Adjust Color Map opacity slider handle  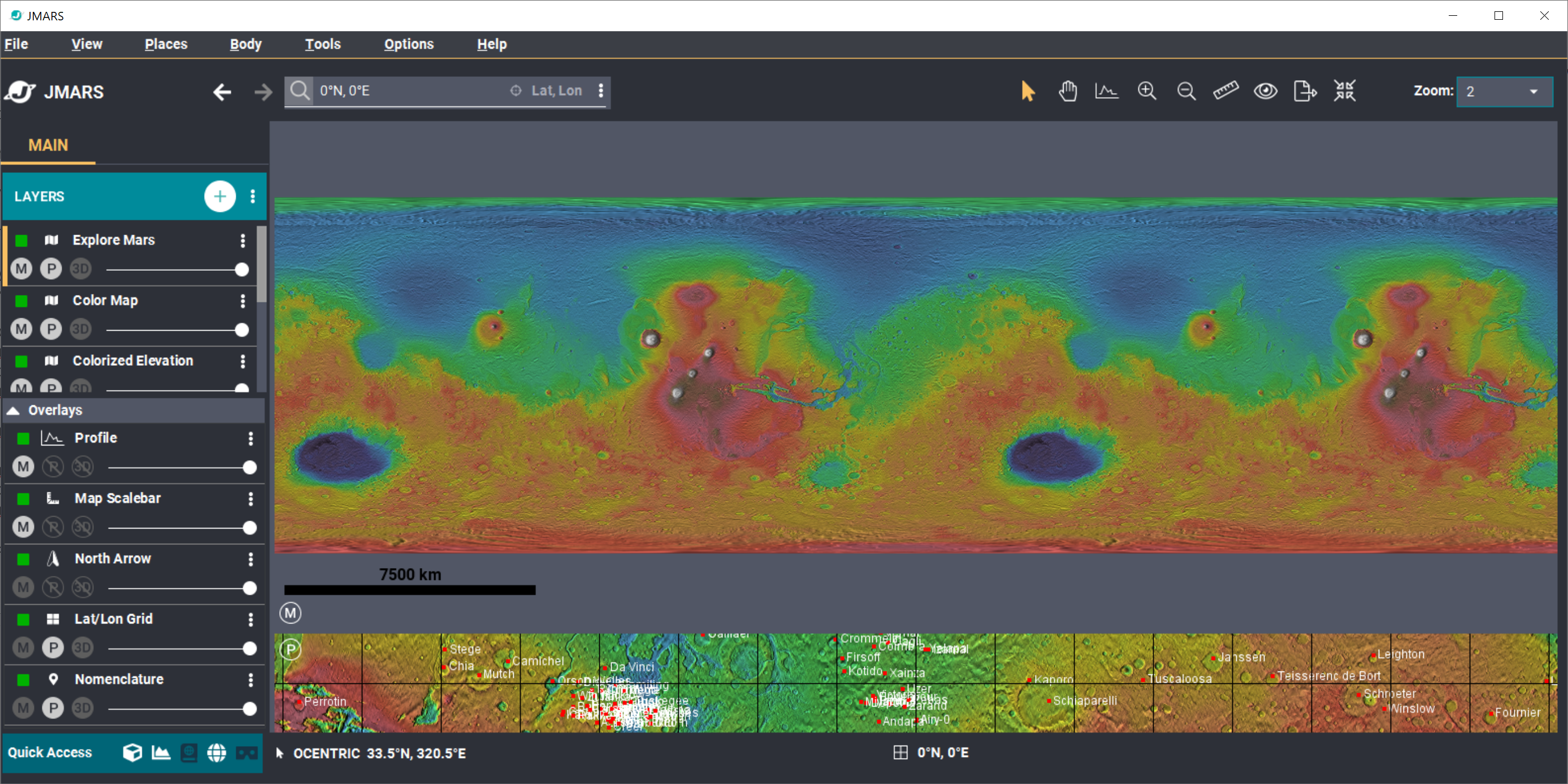tap(242, 330)
